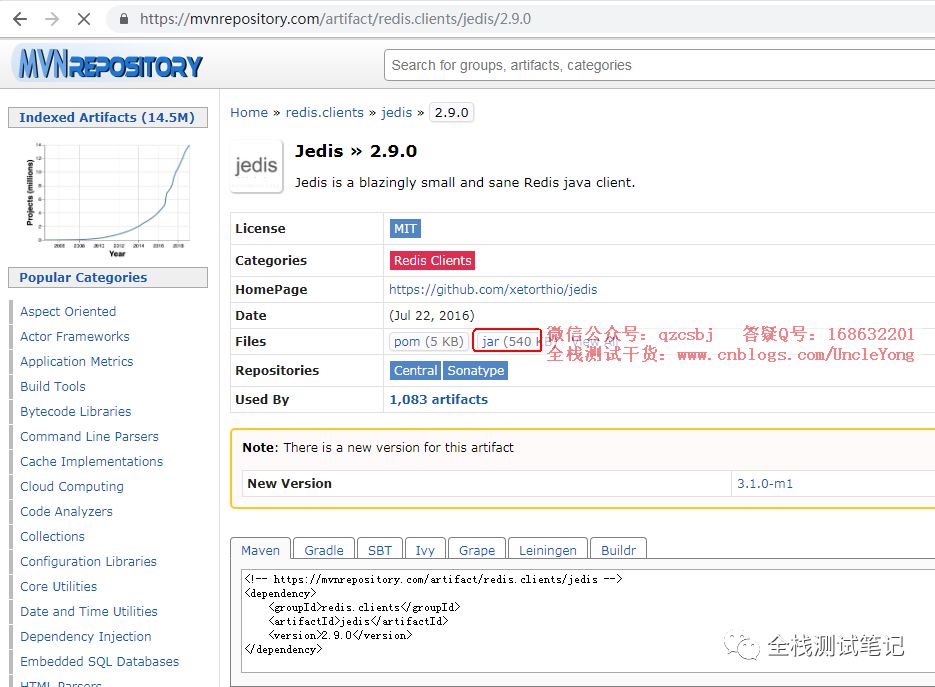
Task: Open Aspect Oriented category
Action: point(68,311)
